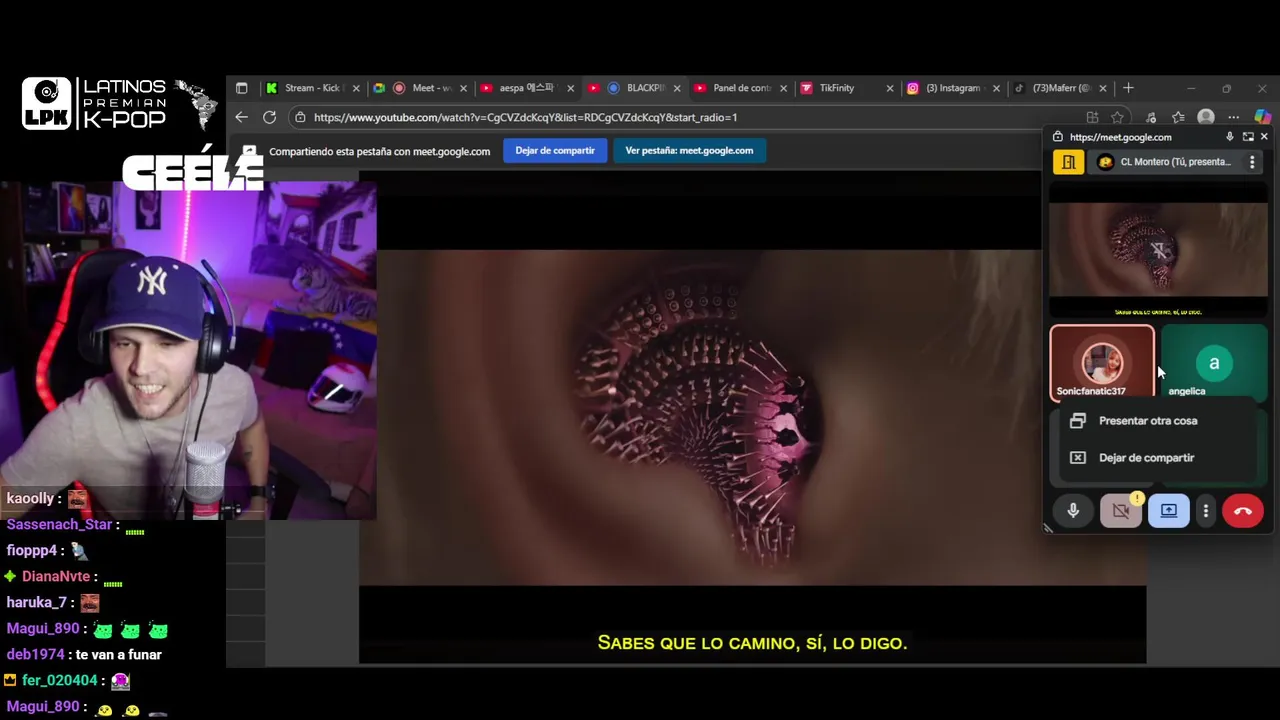Select the CL Montero presenter chip
The height and width of the screenshot is (720, 1280).
(1167, 162)
